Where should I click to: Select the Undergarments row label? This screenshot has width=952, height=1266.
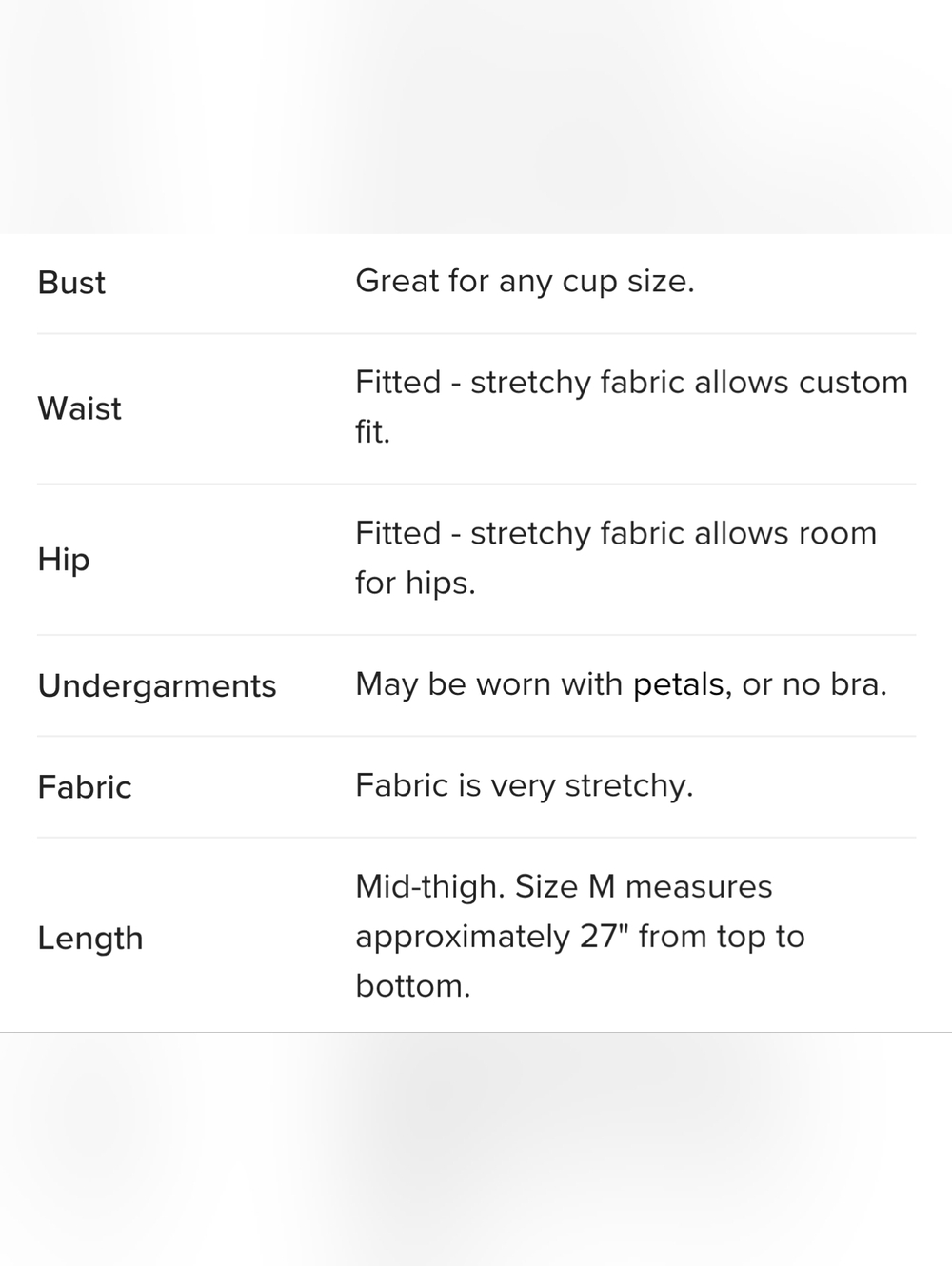coord(157,686)
